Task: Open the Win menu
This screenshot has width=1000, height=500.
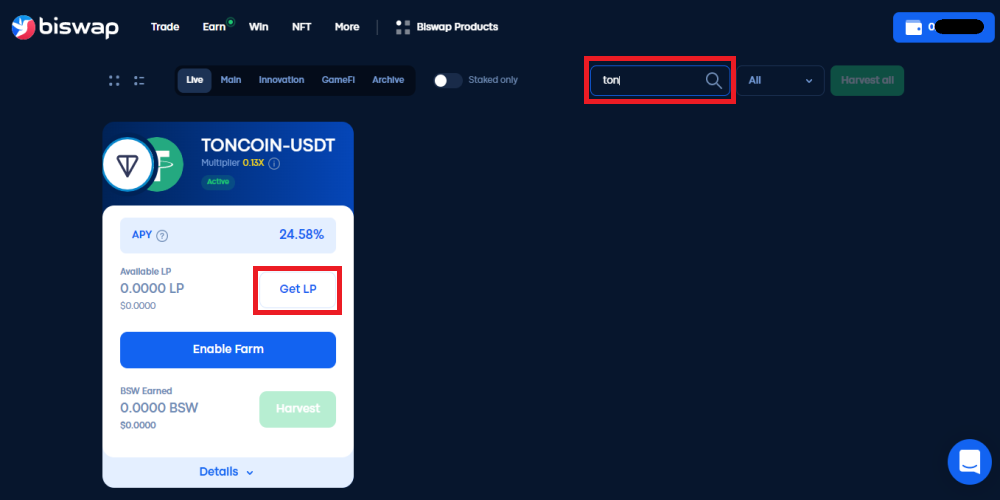Action: 258,27
